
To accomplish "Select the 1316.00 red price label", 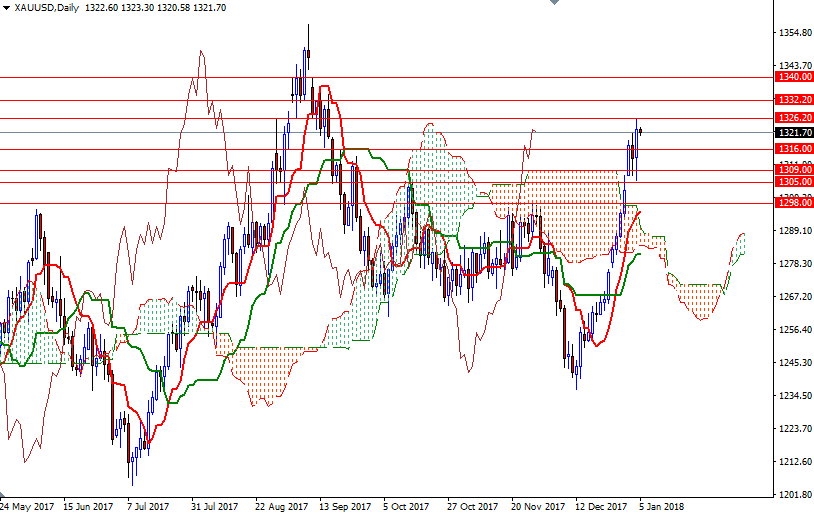I will click(x=794, y=149).
